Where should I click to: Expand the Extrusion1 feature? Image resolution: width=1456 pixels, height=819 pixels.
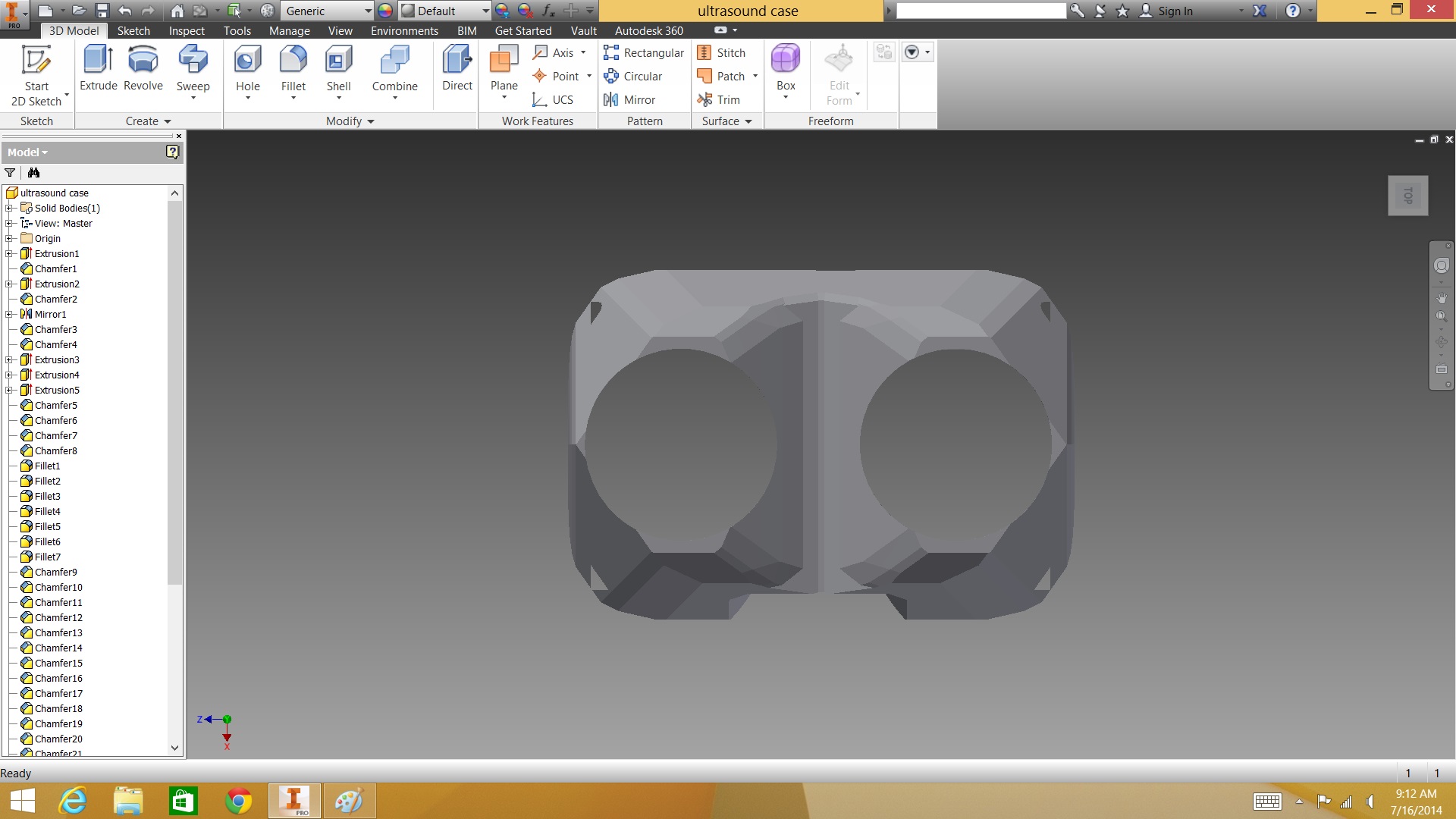[9, 253]
